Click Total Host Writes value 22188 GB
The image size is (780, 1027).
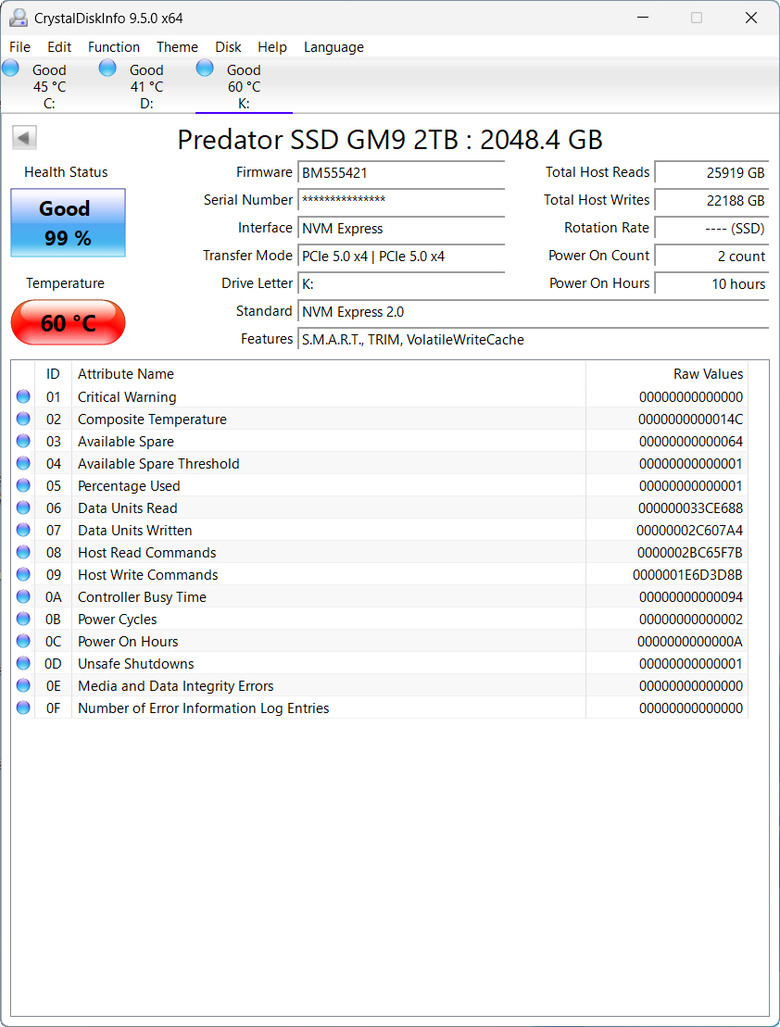712,200
